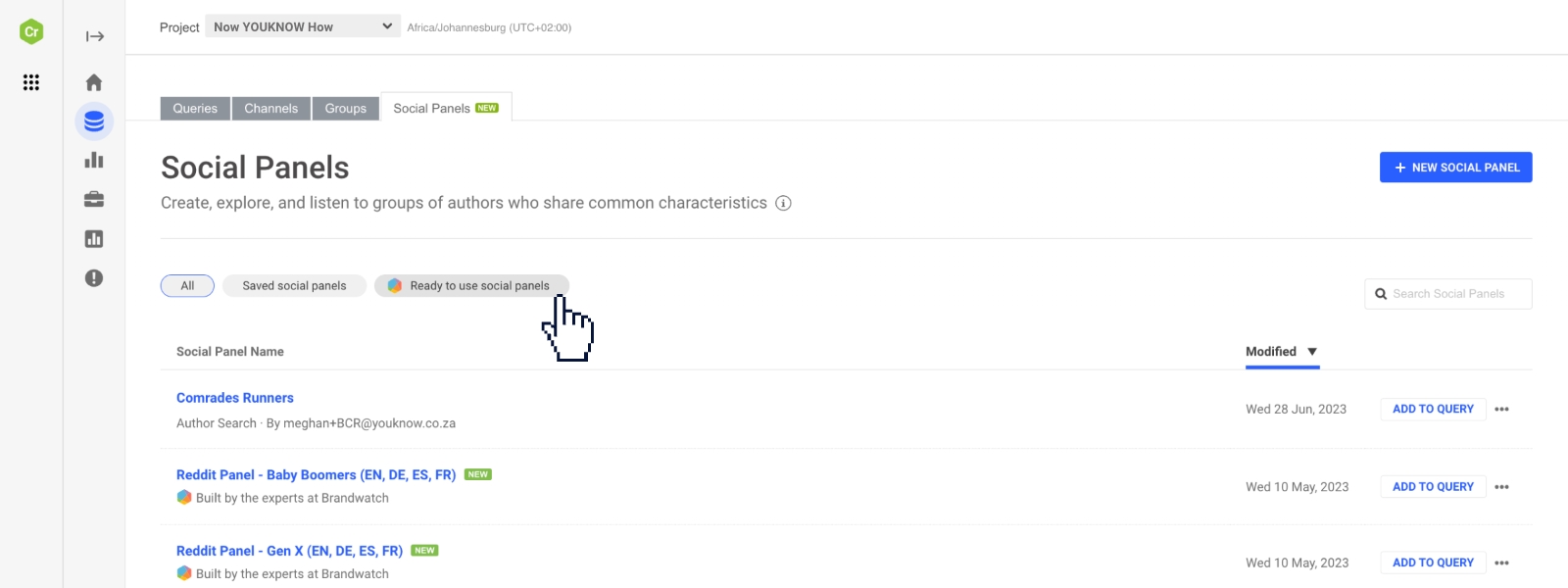
Task: Open the Project dropdown showing Now YOUKNOW How
Action: tap(302, 26)
